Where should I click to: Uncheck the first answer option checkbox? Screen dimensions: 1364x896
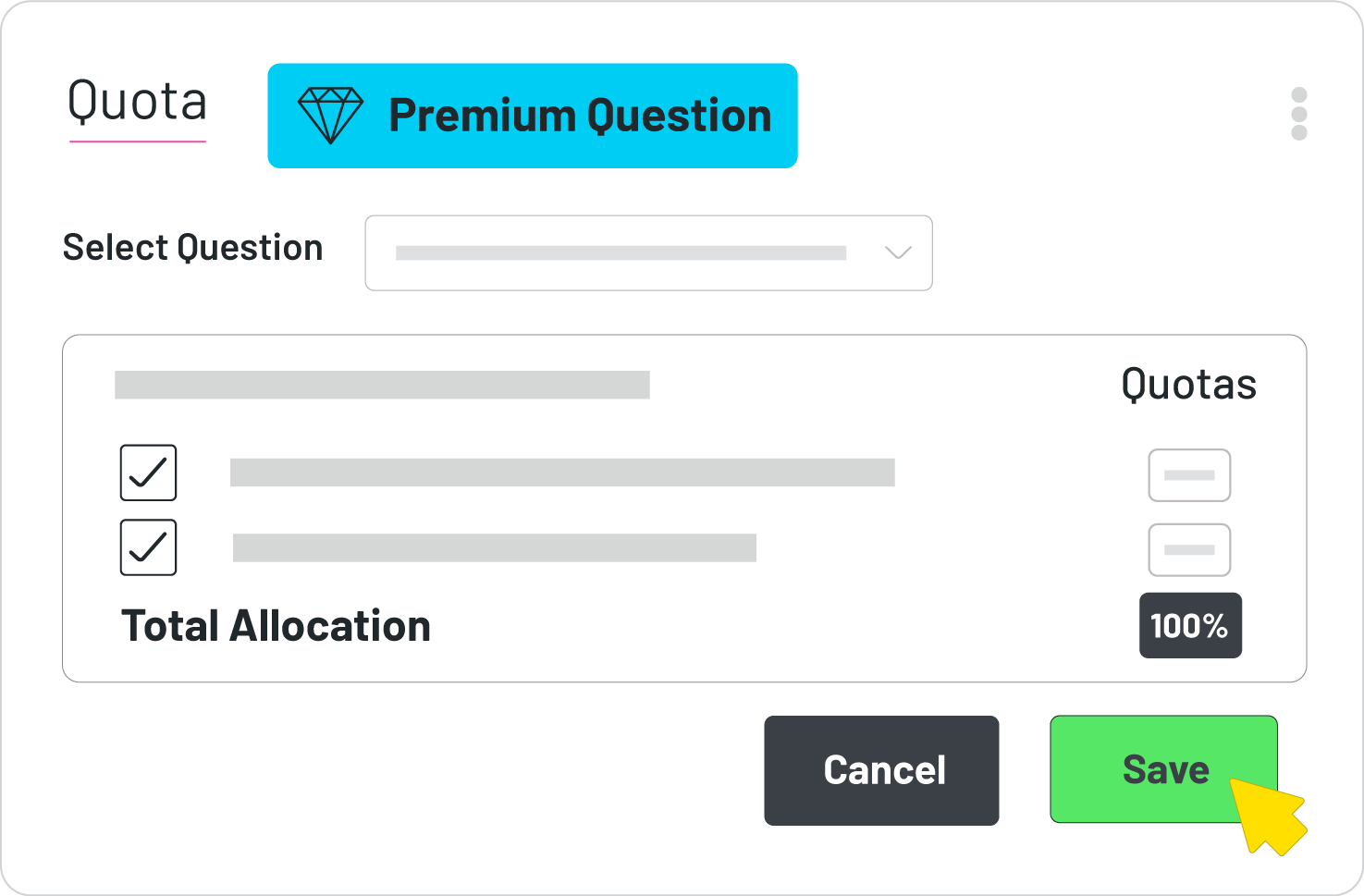(x=148, y=473)
